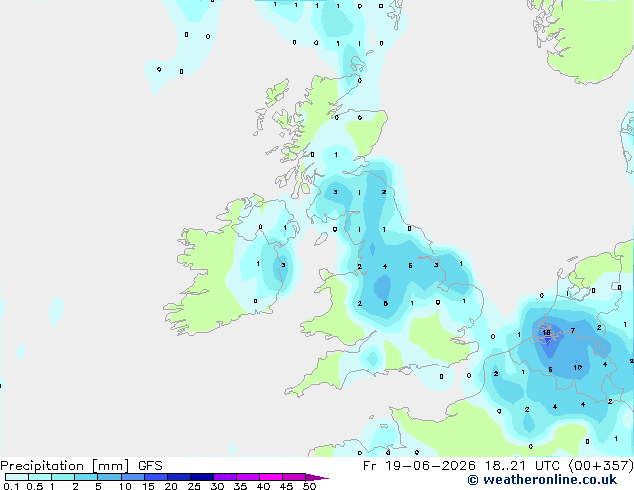Screen dimensions: 634x490
Task: Click the 40–45 mm magenta legend swatch
Action: click(x=271, y=477)
